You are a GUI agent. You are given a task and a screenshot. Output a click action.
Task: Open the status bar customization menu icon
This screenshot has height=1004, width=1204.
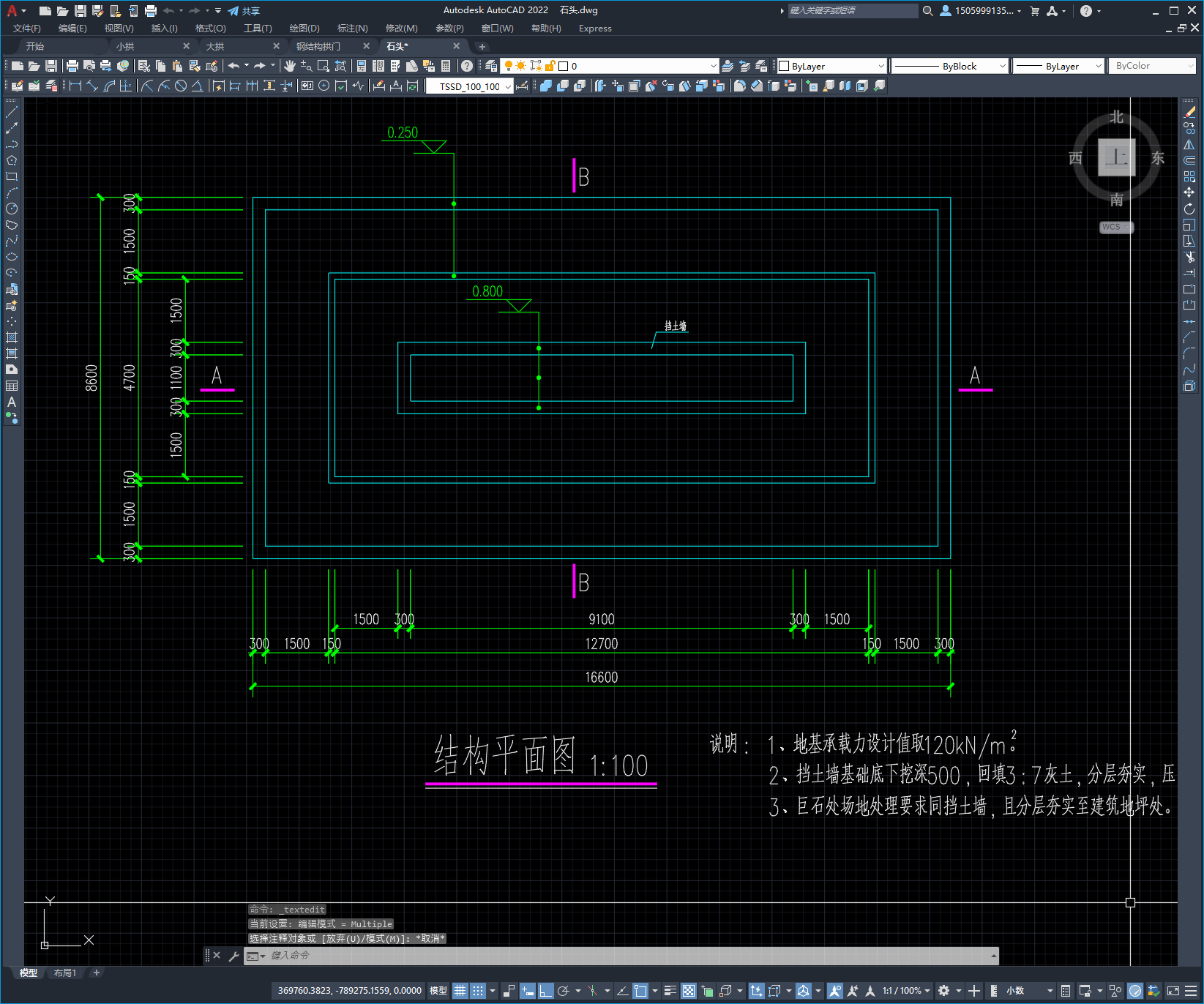(1191, 991)
